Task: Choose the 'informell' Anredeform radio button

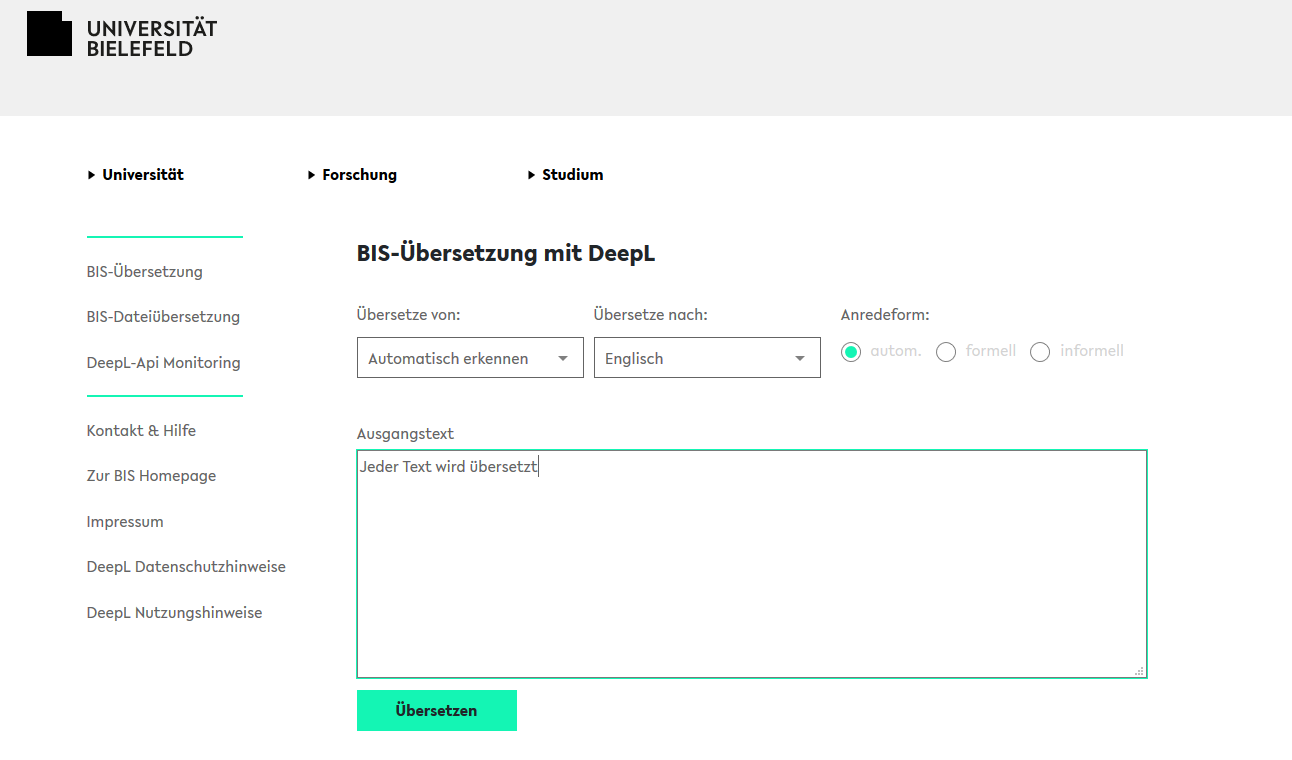Action: (x=1040, y=352)
